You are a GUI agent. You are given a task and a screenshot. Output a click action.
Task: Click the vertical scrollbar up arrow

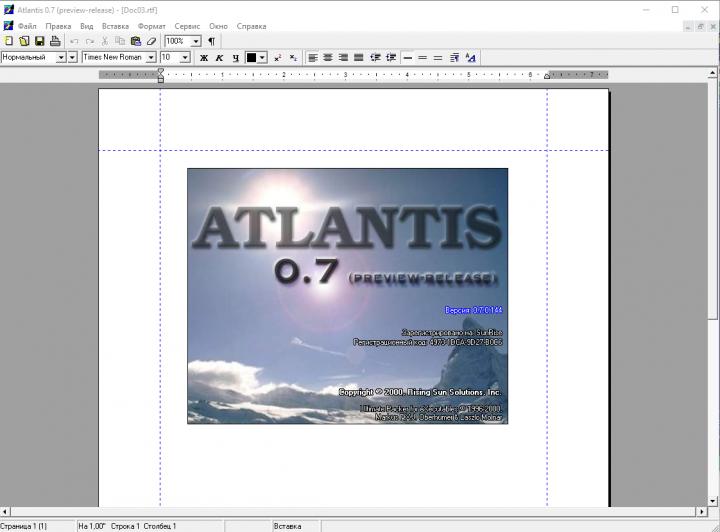712,73
